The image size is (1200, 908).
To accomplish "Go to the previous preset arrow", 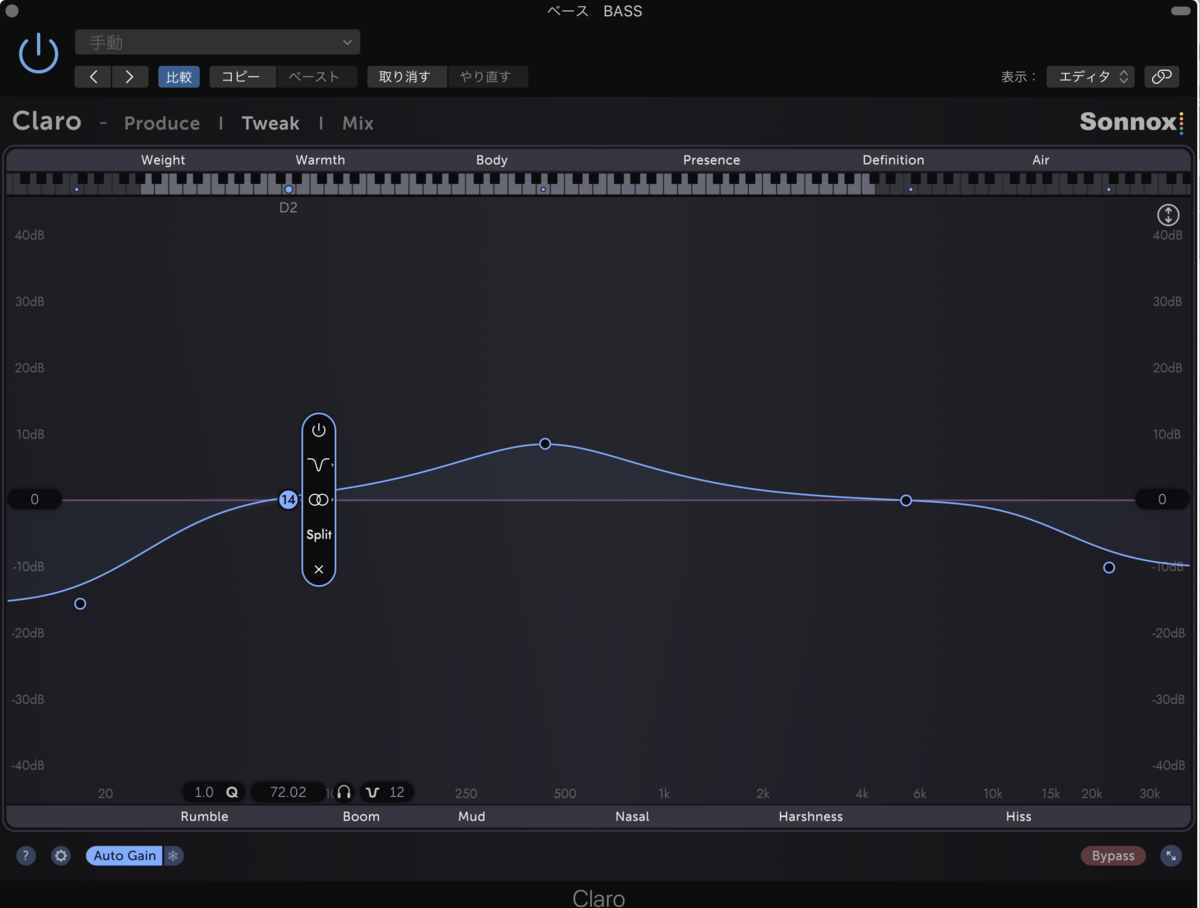I will [x=93, y=77].
